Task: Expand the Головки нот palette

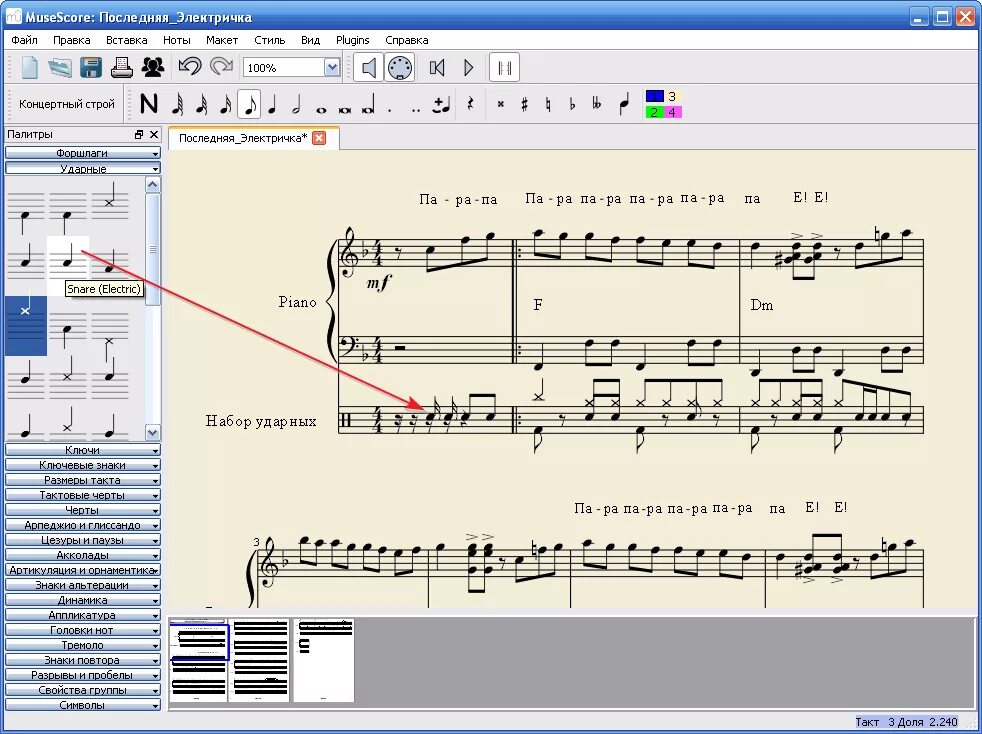Action: pyautogui.click(x=83, y=630)
